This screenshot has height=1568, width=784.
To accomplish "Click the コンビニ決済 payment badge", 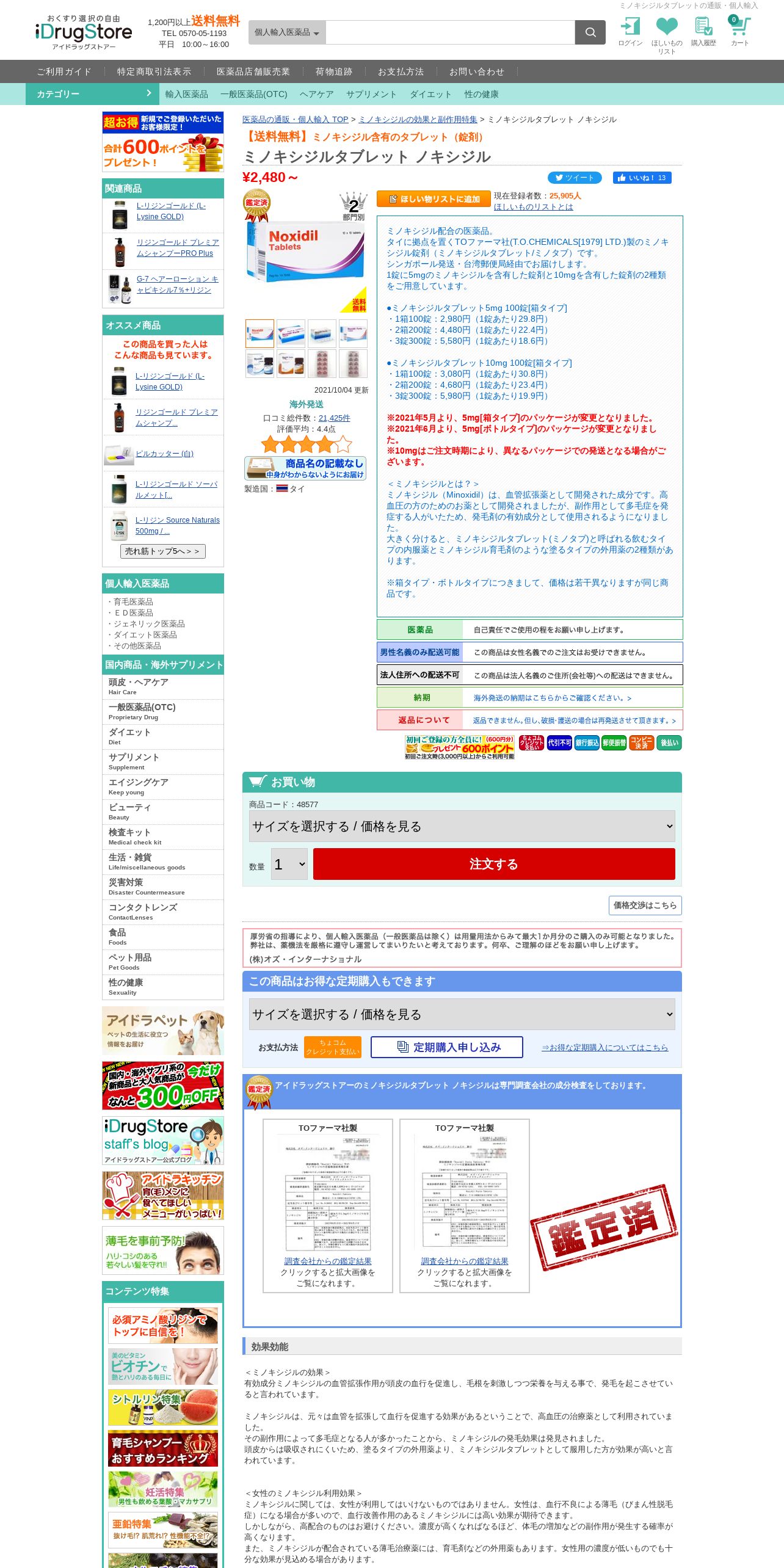I will pyautogui.click(x=642, y=742).
